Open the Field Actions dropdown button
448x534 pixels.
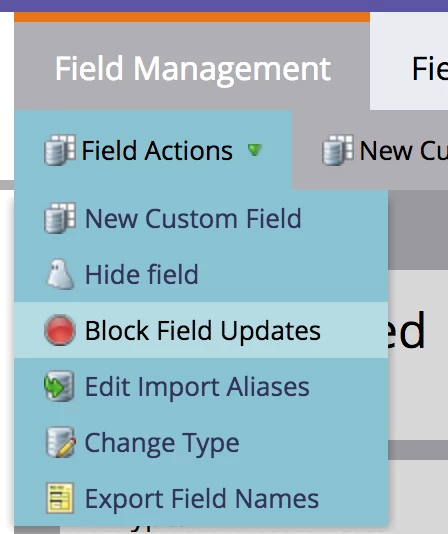(153, 150)
